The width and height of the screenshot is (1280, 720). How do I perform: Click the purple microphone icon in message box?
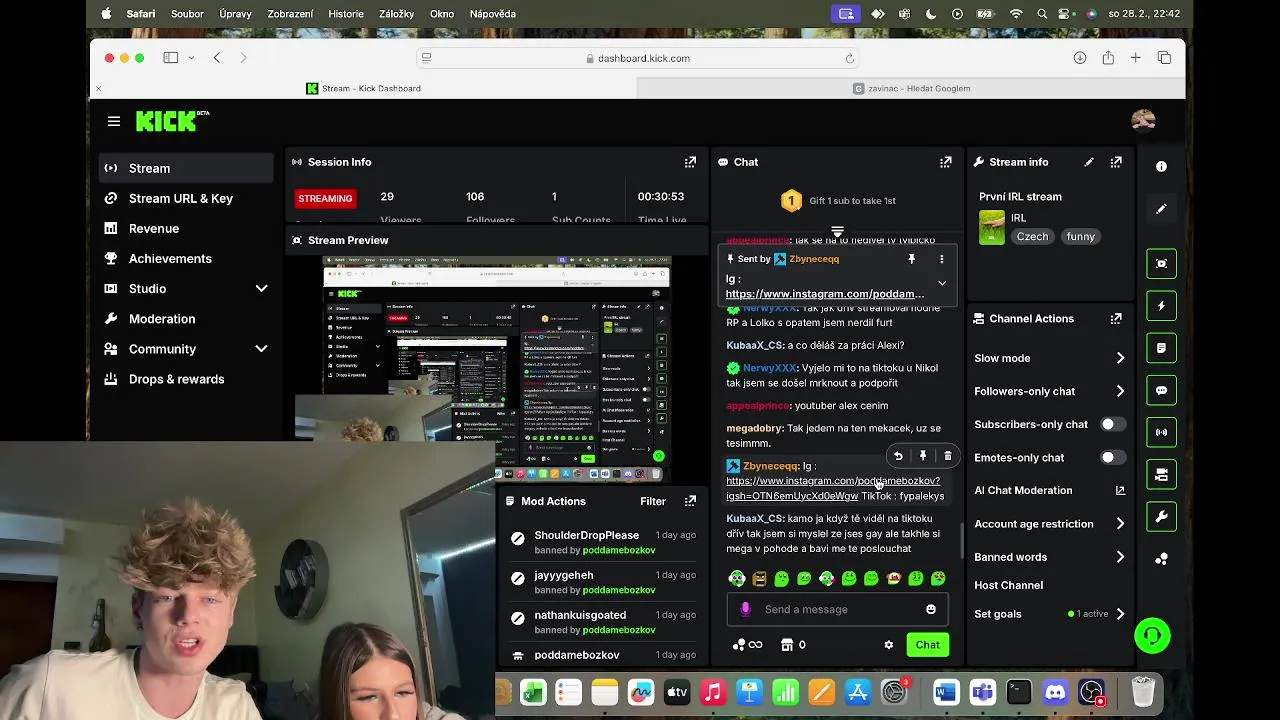[745, 609]
